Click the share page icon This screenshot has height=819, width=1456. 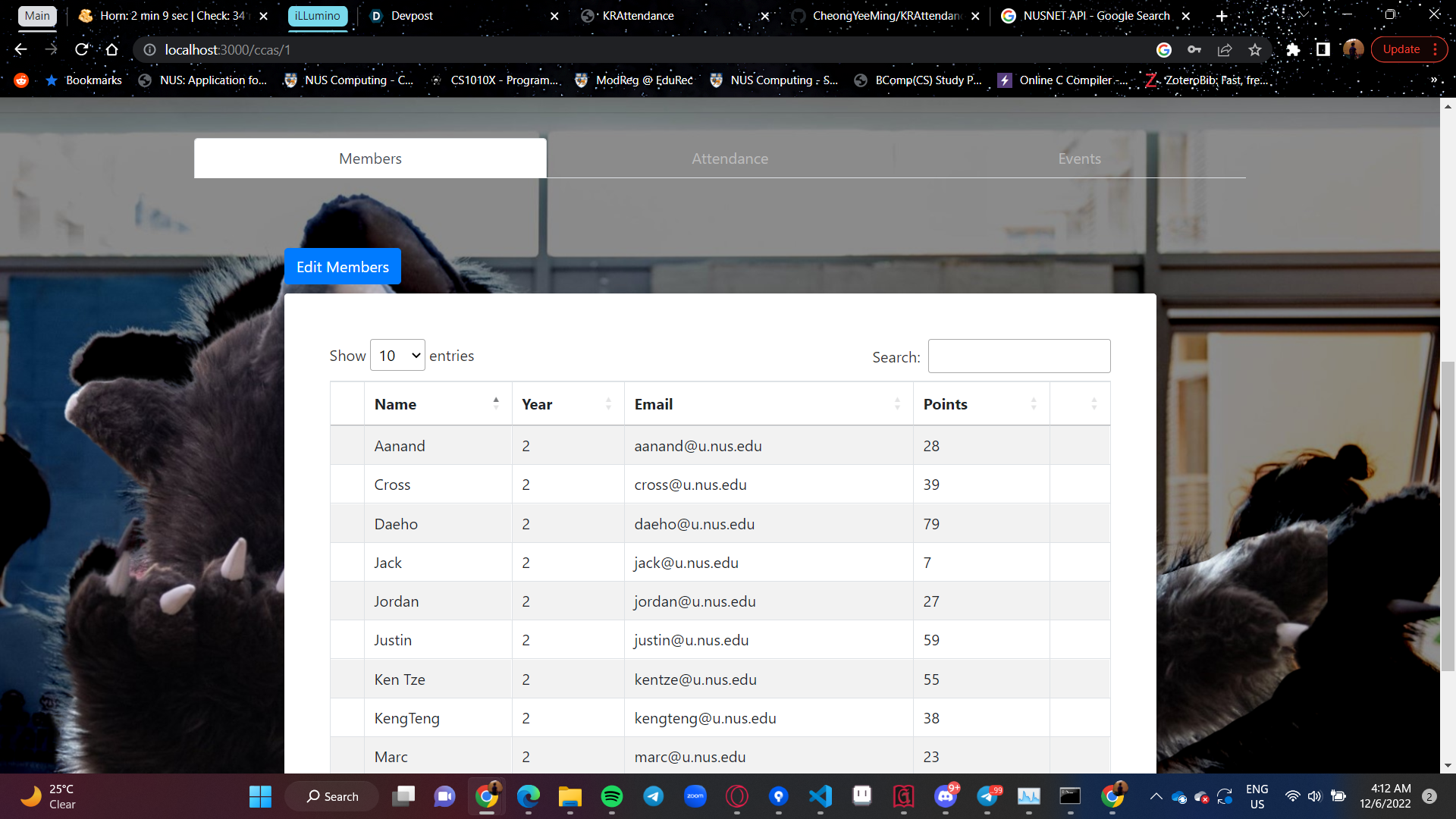click(x=1225, y=49)
